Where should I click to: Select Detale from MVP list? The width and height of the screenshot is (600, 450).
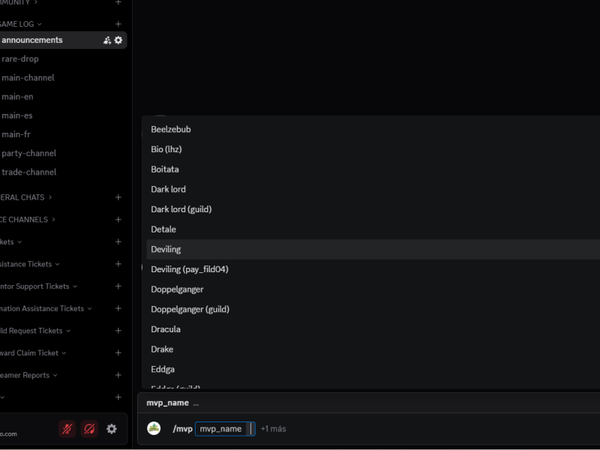coord(373,229)
